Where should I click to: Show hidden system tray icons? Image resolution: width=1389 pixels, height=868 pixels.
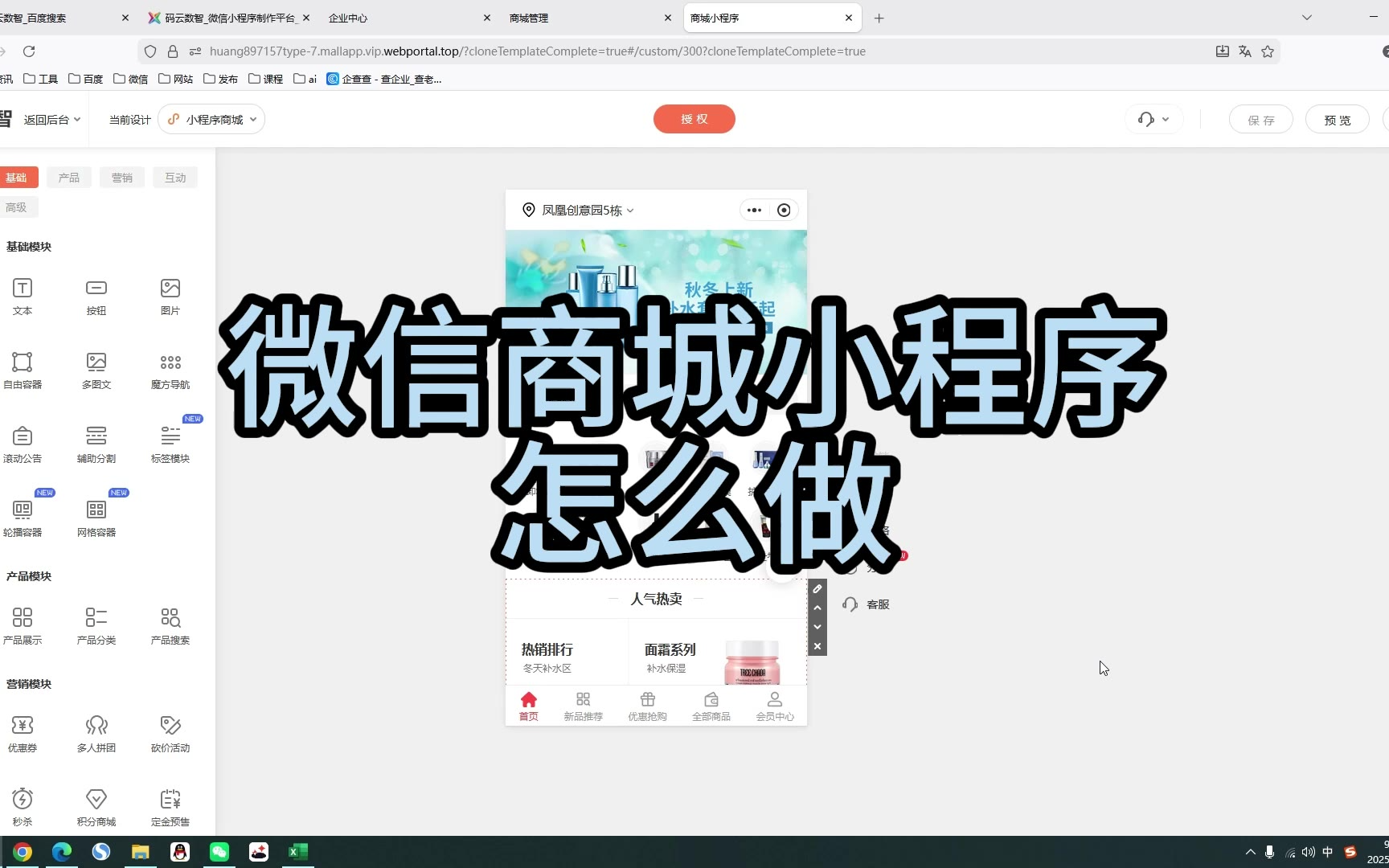[x=1250, y=853]
